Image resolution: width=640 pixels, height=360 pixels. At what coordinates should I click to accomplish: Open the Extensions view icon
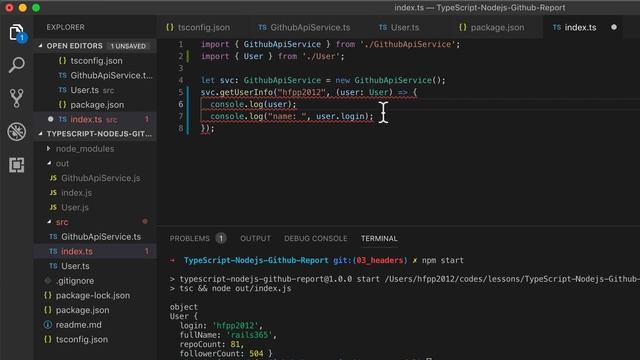coord(16,165)
